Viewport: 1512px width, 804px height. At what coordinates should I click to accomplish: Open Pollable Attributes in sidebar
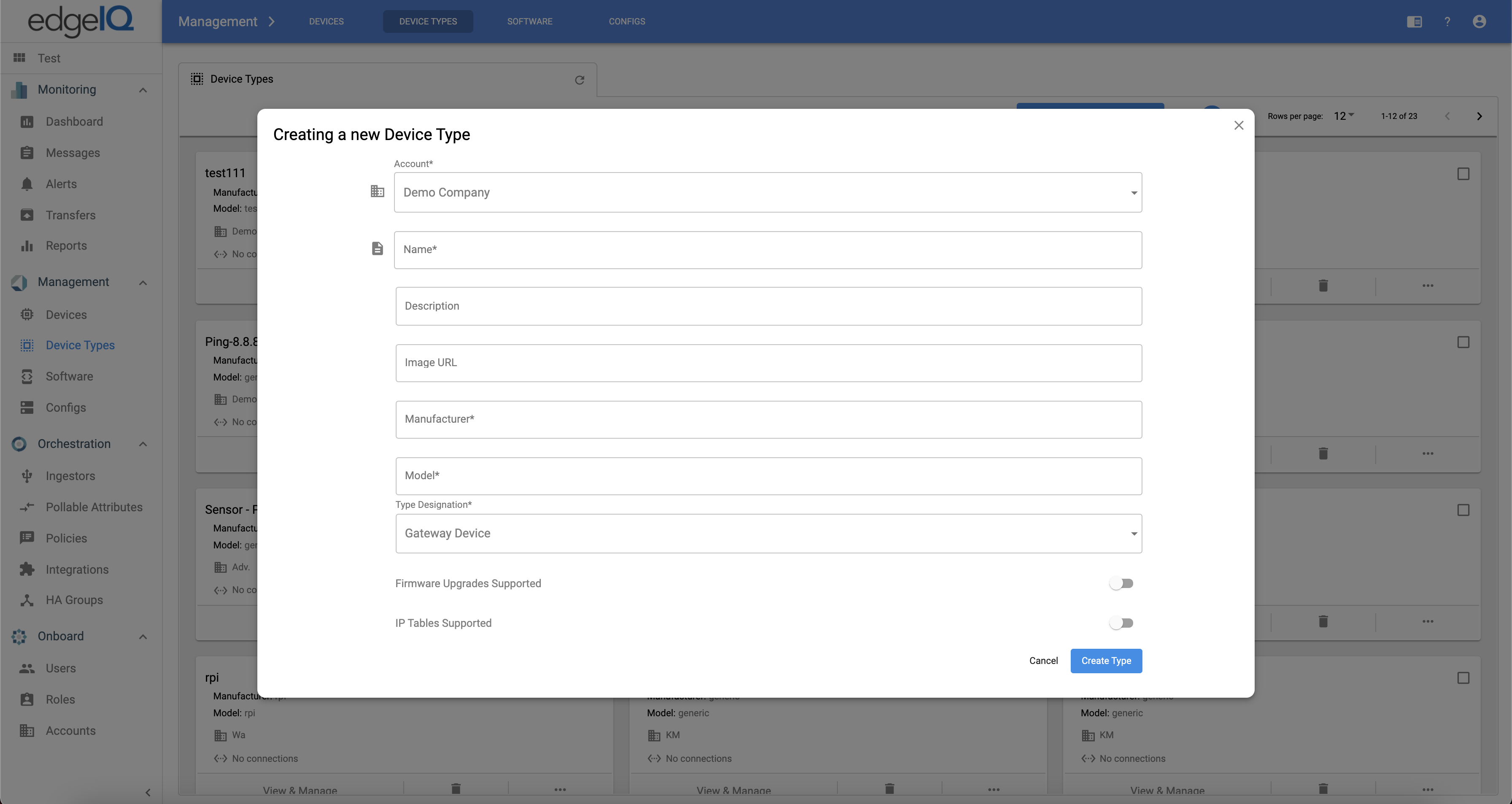coord(94,507)
